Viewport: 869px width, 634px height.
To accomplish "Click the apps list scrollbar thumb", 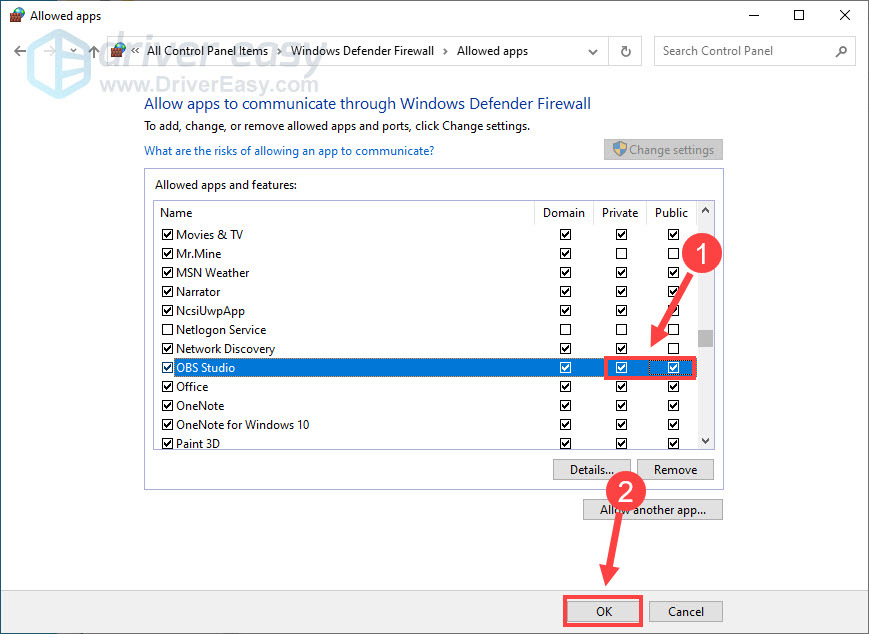I will tap(706, 338).
